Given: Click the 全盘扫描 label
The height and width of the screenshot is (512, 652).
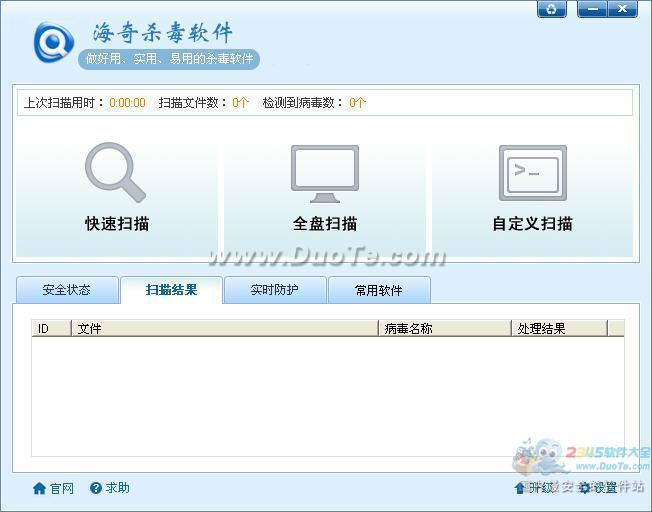Looking at the screenshot, I should click(x=325, y=224).
